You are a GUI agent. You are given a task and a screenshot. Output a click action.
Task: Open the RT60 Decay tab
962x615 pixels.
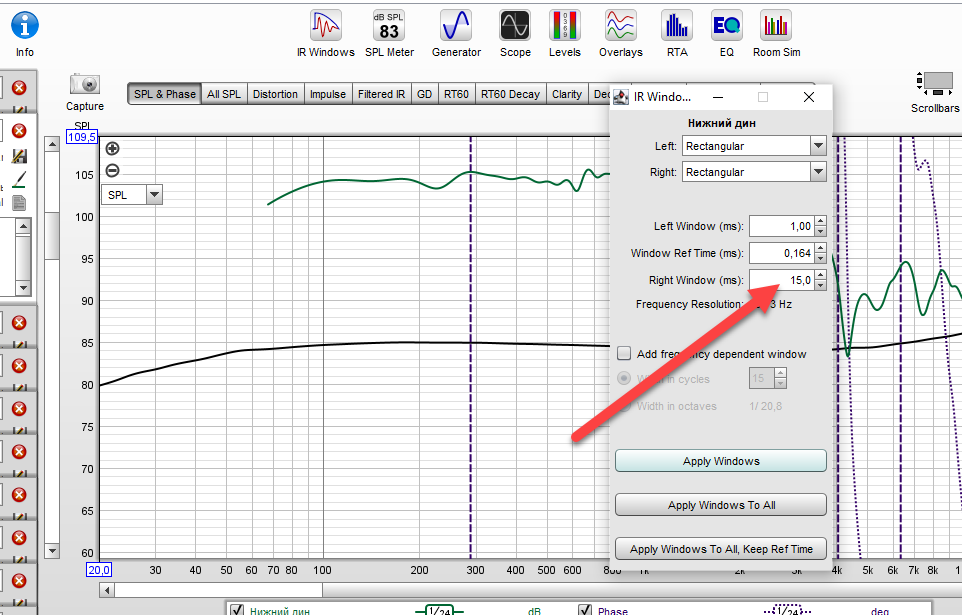click(510, 94)
